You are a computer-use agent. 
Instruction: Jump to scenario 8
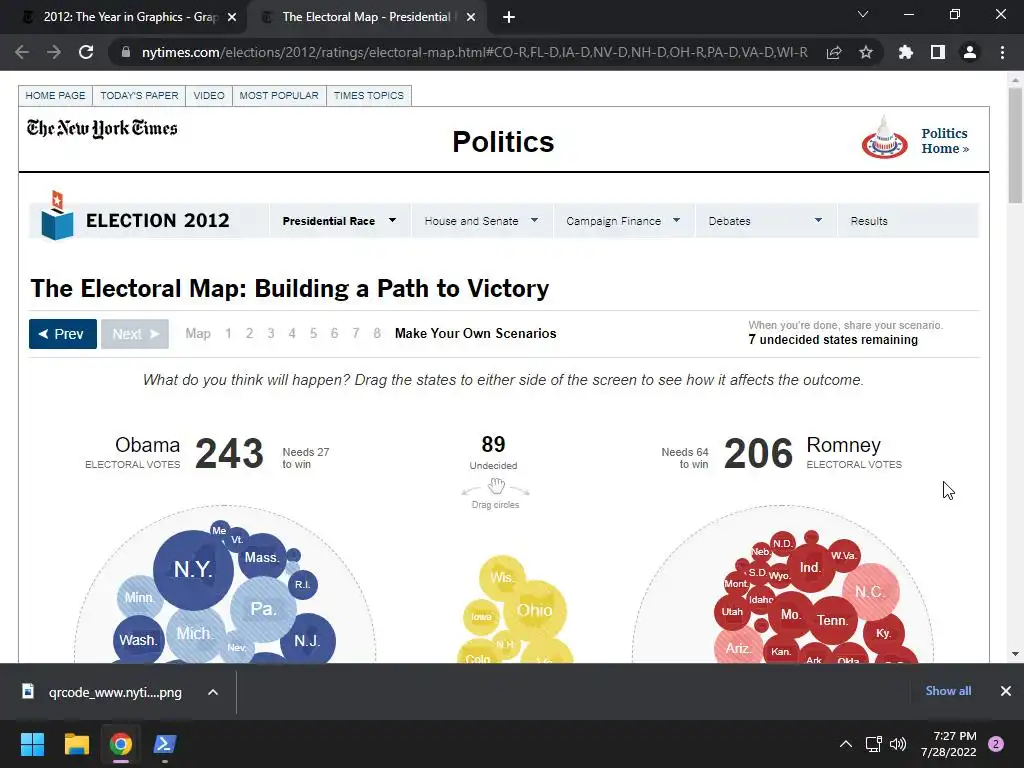tap(377, 334)
